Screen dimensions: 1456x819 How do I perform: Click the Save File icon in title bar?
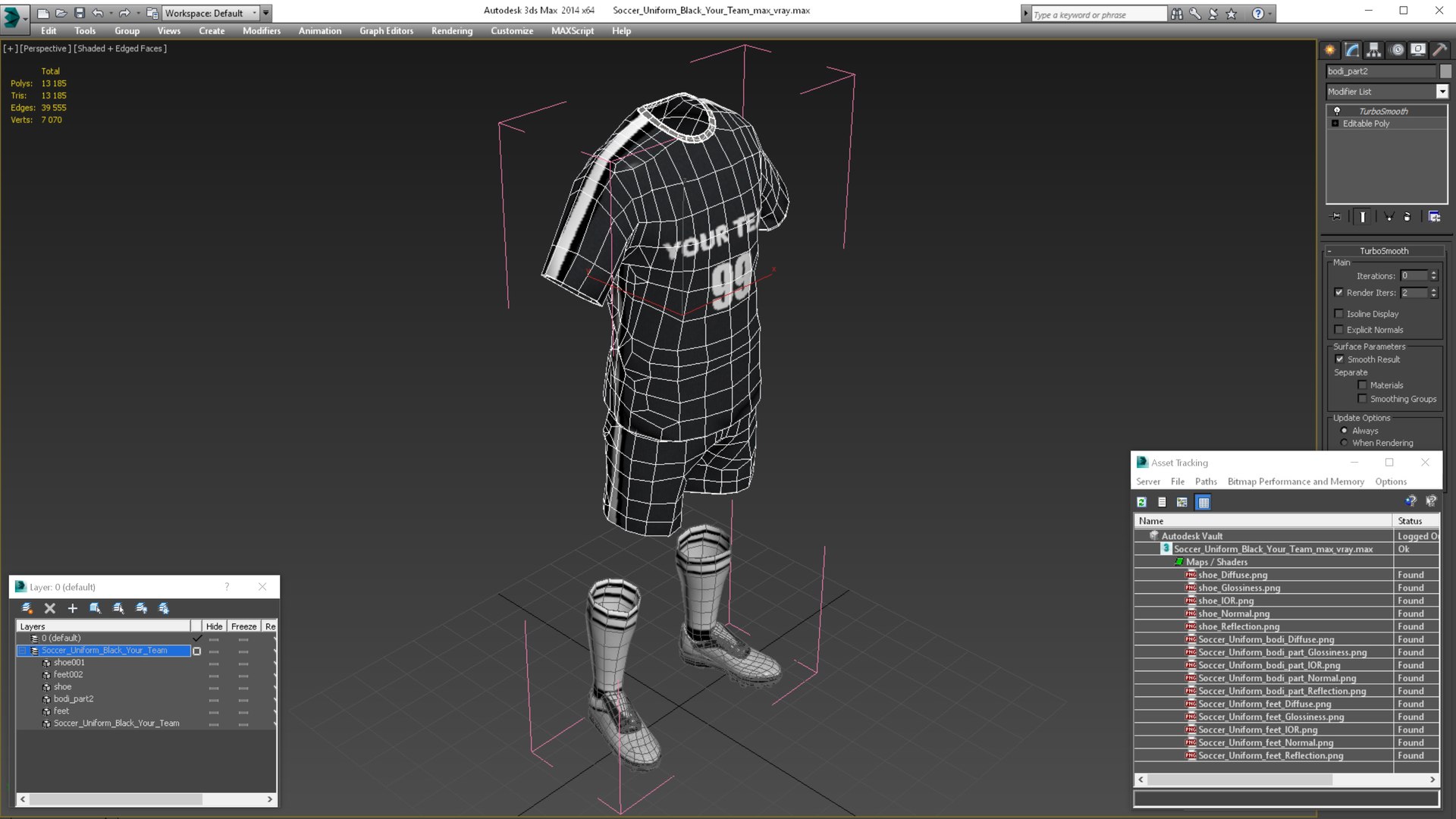coord(80,13)
